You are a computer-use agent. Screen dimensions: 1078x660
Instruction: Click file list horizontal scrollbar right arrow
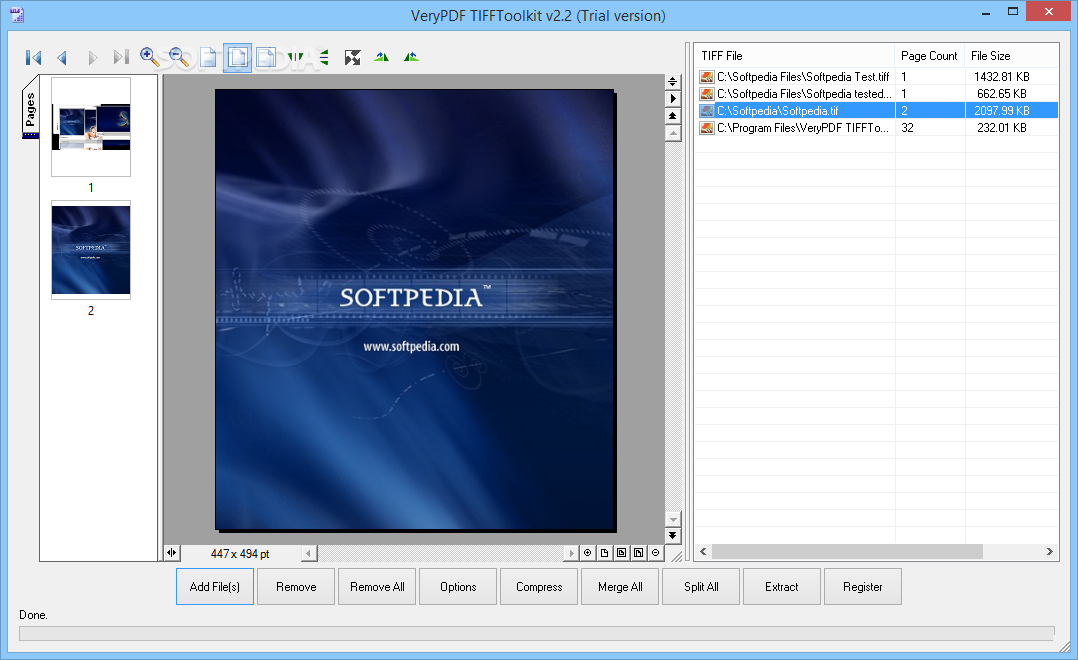tap(1050, 551)
